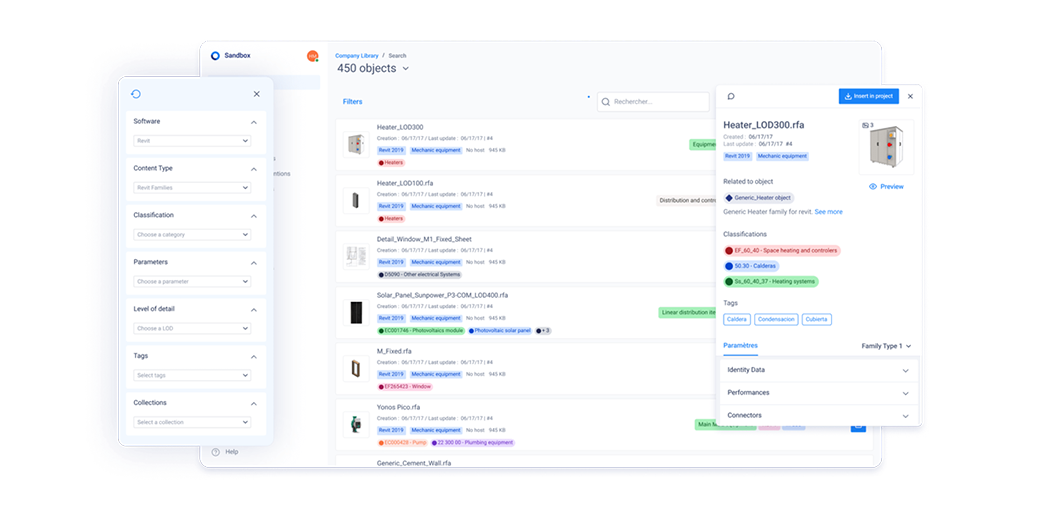1048x505 pixels.
Task: Click the orange user avatar icon
Action: coord(312,56)
